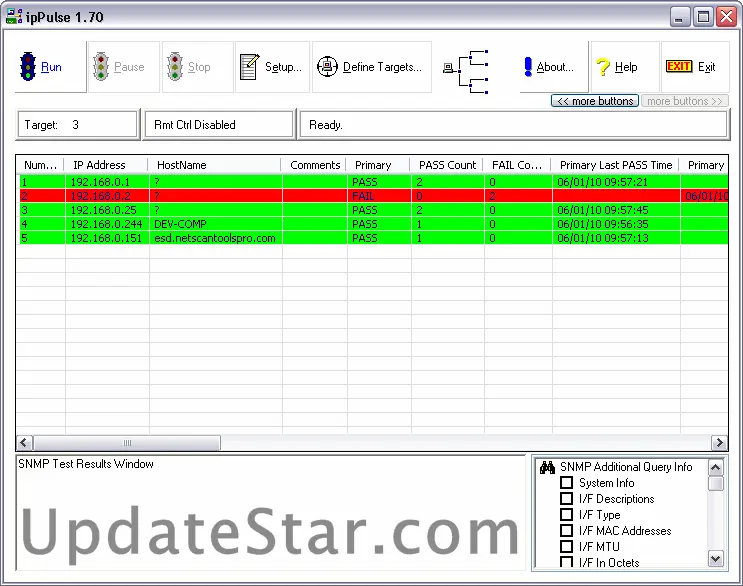Click the 06/01/10 09:57:21 timestamp
This screenshot has height=586, width=743.
[x=602, y=182]
